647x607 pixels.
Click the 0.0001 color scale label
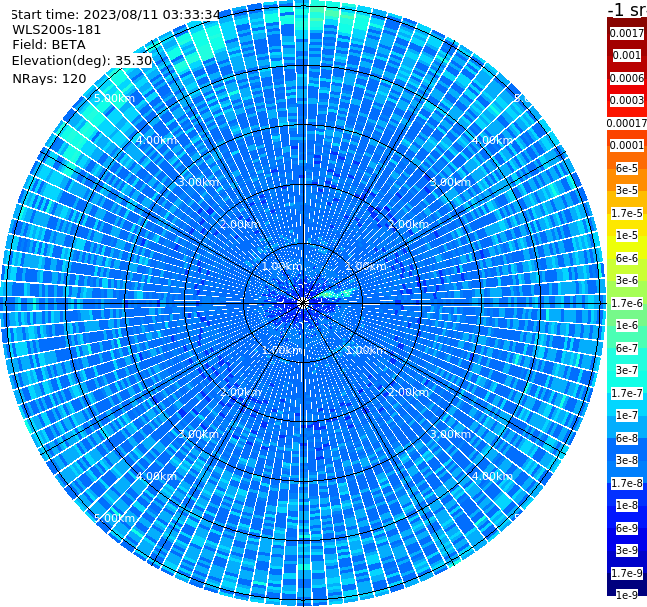(627, 145)
